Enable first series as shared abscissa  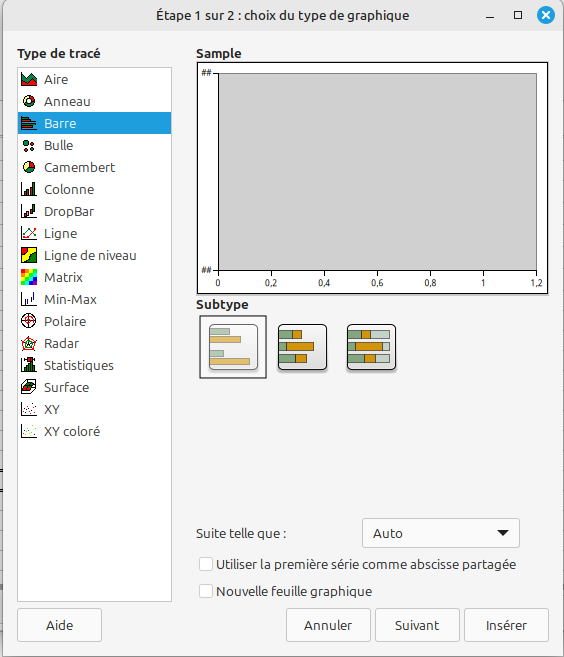coord(206,564)
